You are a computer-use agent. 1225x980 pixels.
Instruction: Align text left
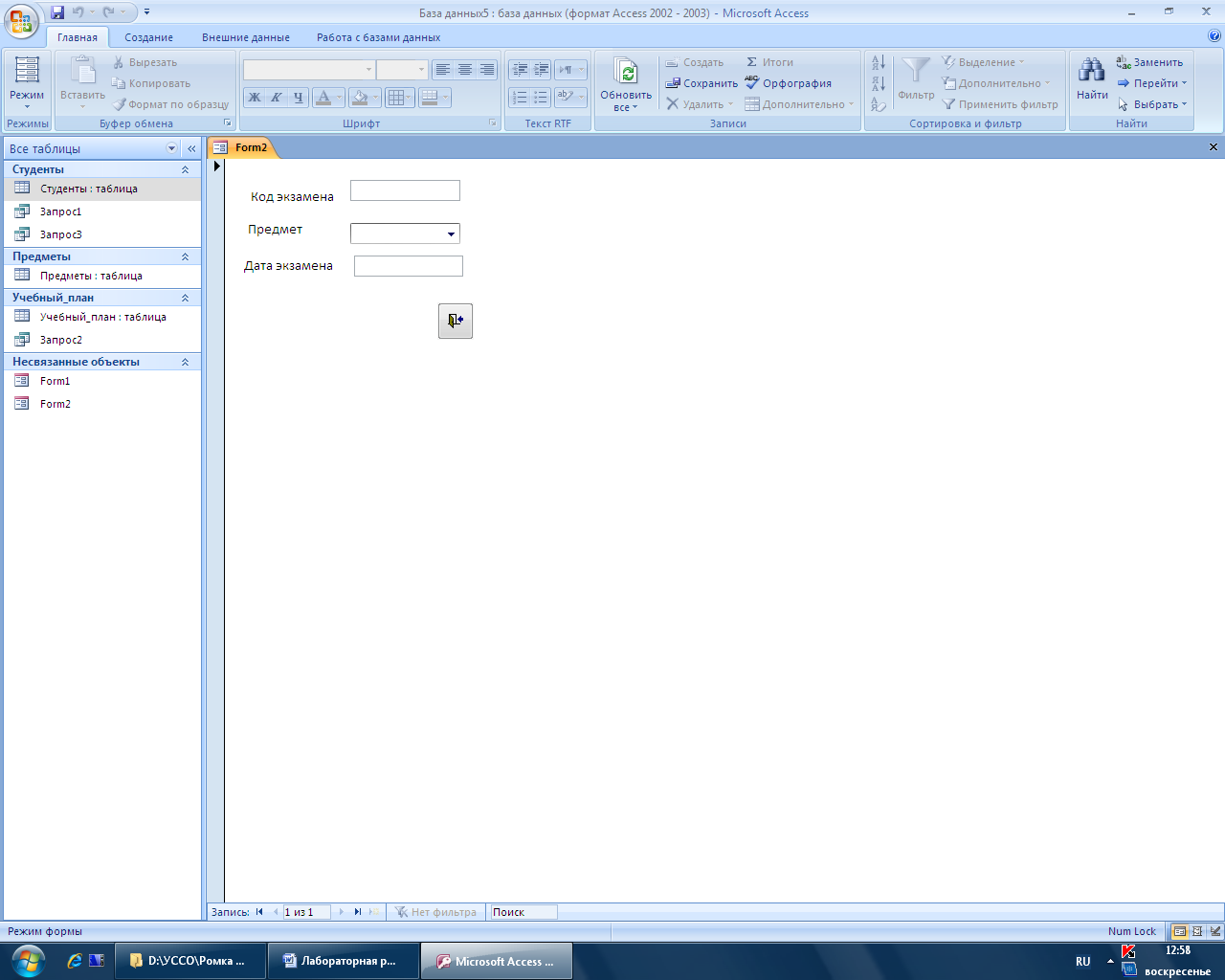click(x=442, y=70)
